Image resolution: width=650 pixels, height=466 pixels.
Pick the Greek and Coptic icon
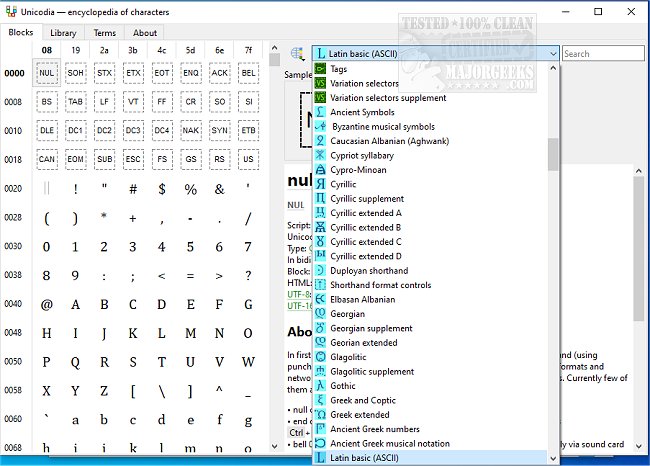click(320, 400)
